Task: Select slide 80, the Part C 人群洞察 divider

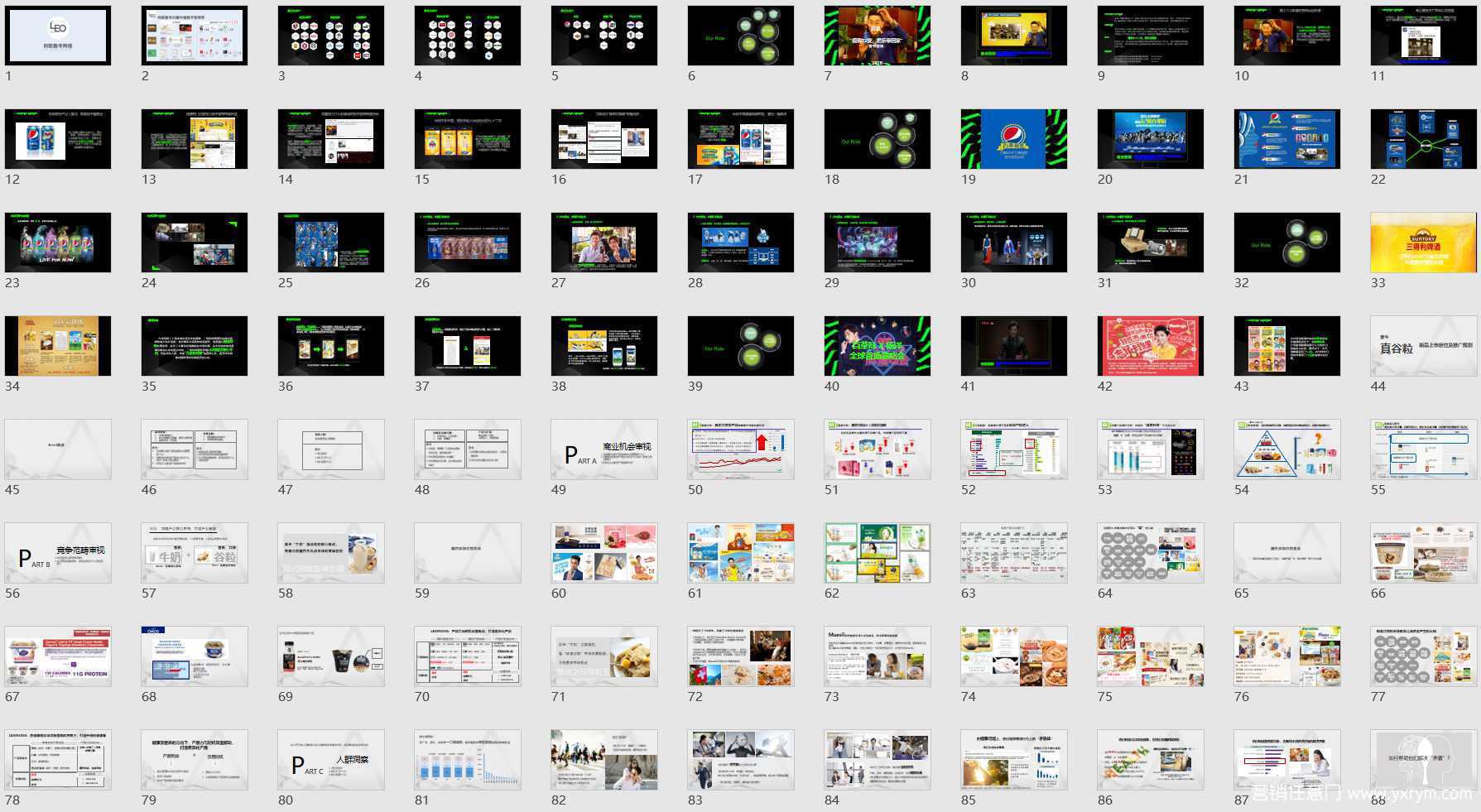Action: (x=331, y=760)
